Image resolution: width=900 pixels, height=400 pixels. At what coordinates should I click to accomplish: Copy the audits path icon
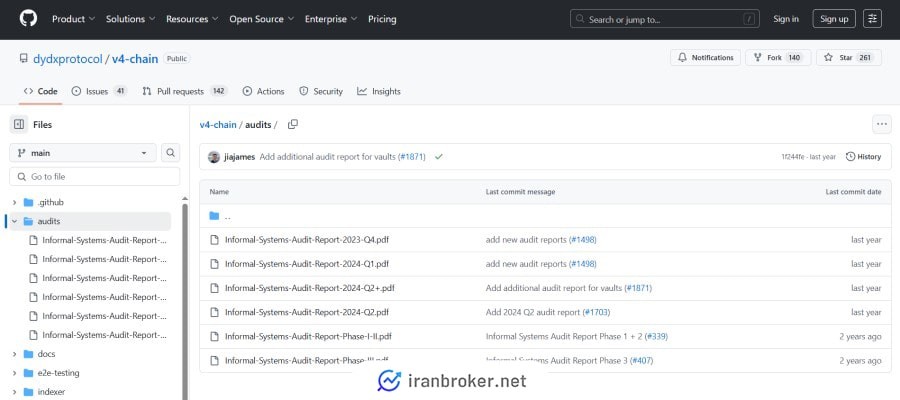click(293, 125)
